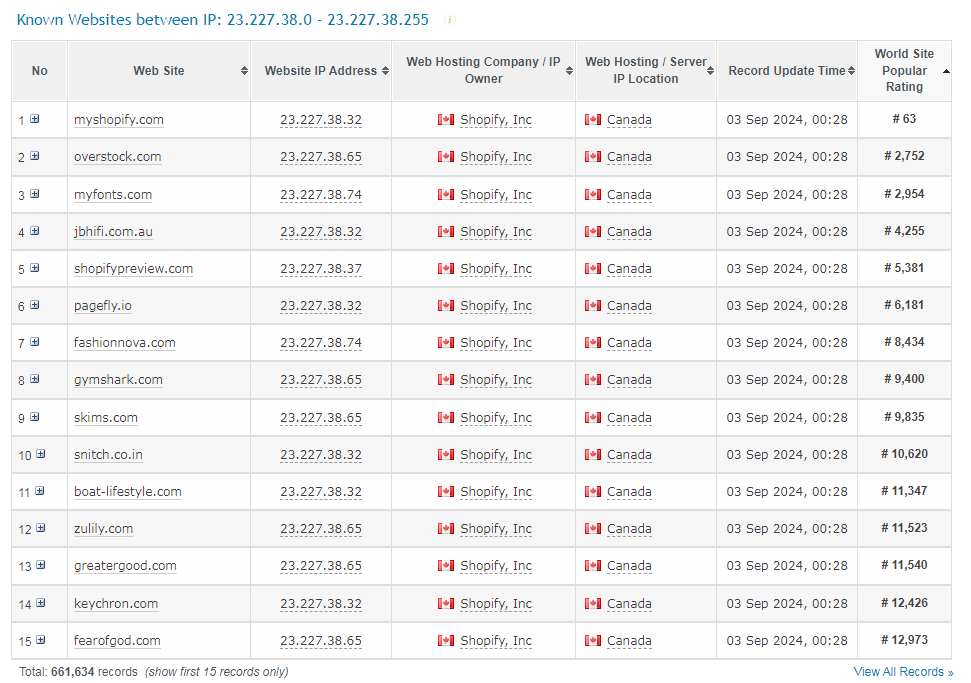The height and width of the screenshot is (683, 971).
Task: Click the No column header
Action: coord(39,71)
